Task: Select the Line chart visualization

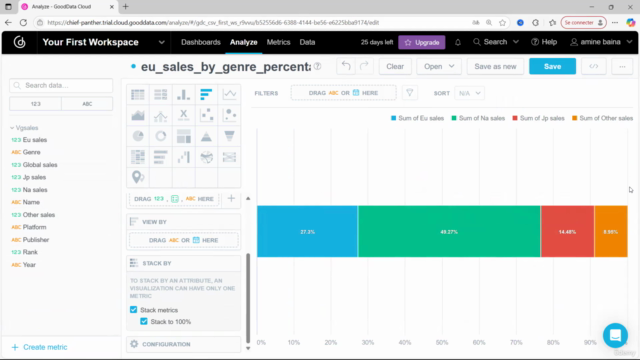Action: [229, 94]
